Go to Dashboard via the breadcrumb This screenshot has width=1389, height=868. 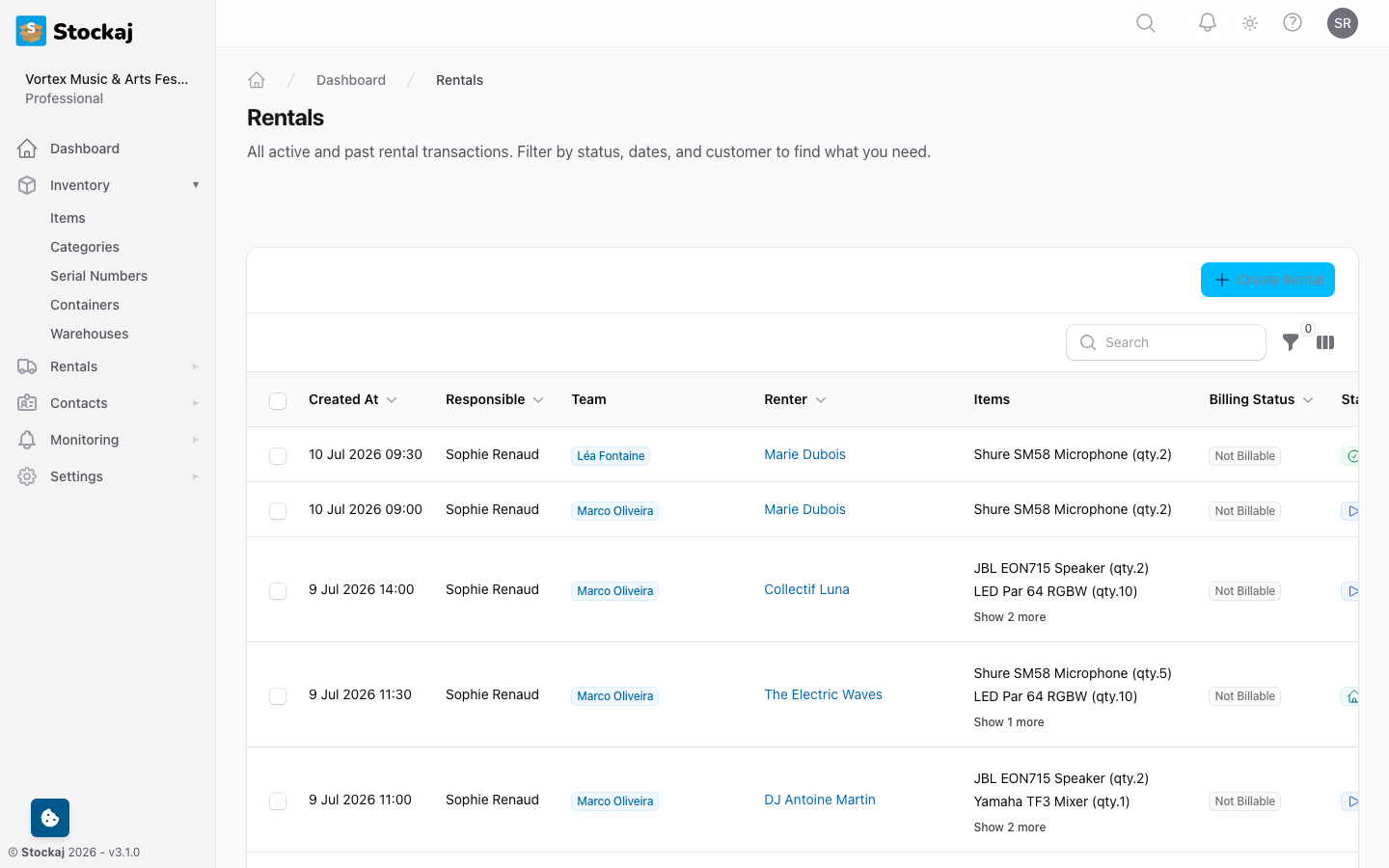(x=351, y=80)
